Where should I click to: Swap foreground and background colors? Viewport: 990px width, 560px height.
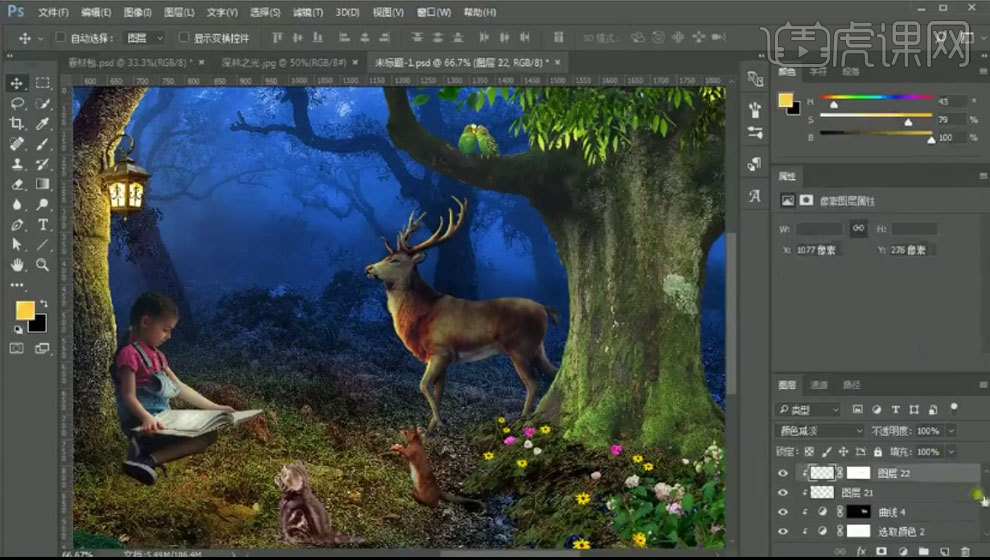44,304
